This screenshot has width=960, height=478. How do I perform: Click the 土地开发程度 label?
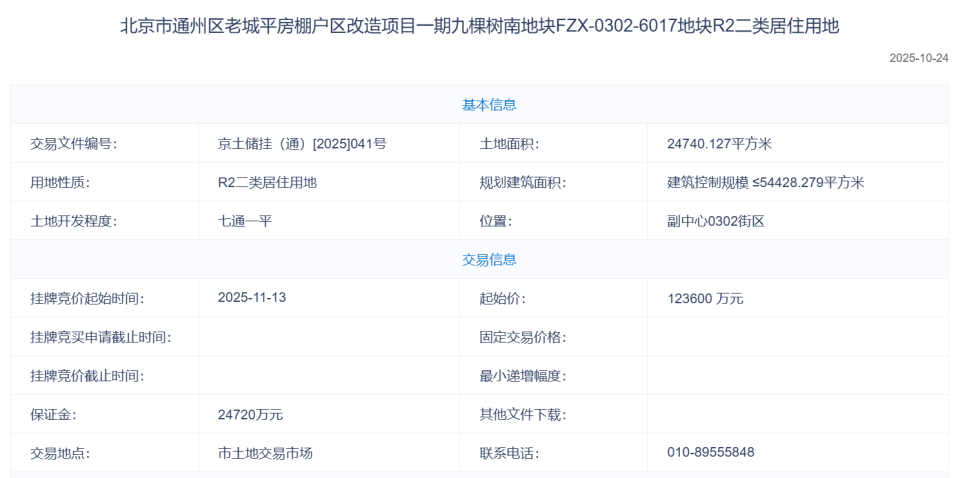[x=73, y=221]
